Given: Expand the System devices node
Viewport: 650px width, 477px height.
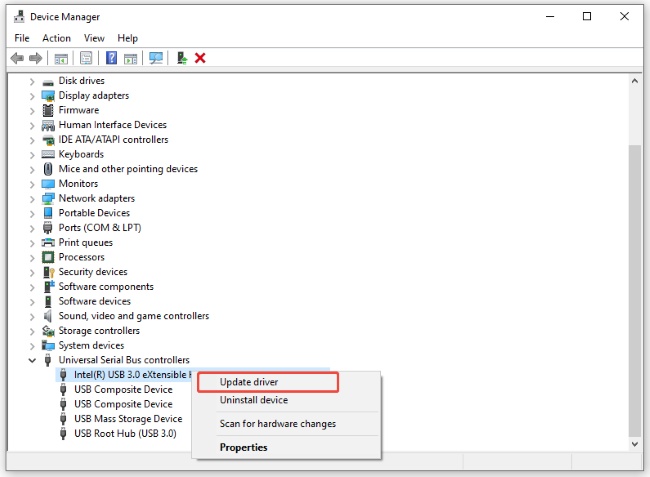Looking at the screenshot, I should (32, 346).
